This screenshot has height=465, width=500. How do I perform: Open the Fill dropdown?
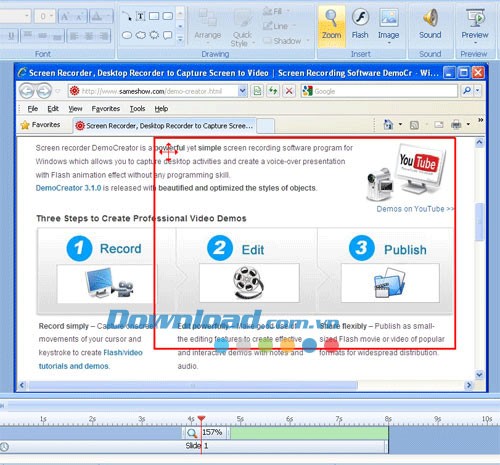276,12
